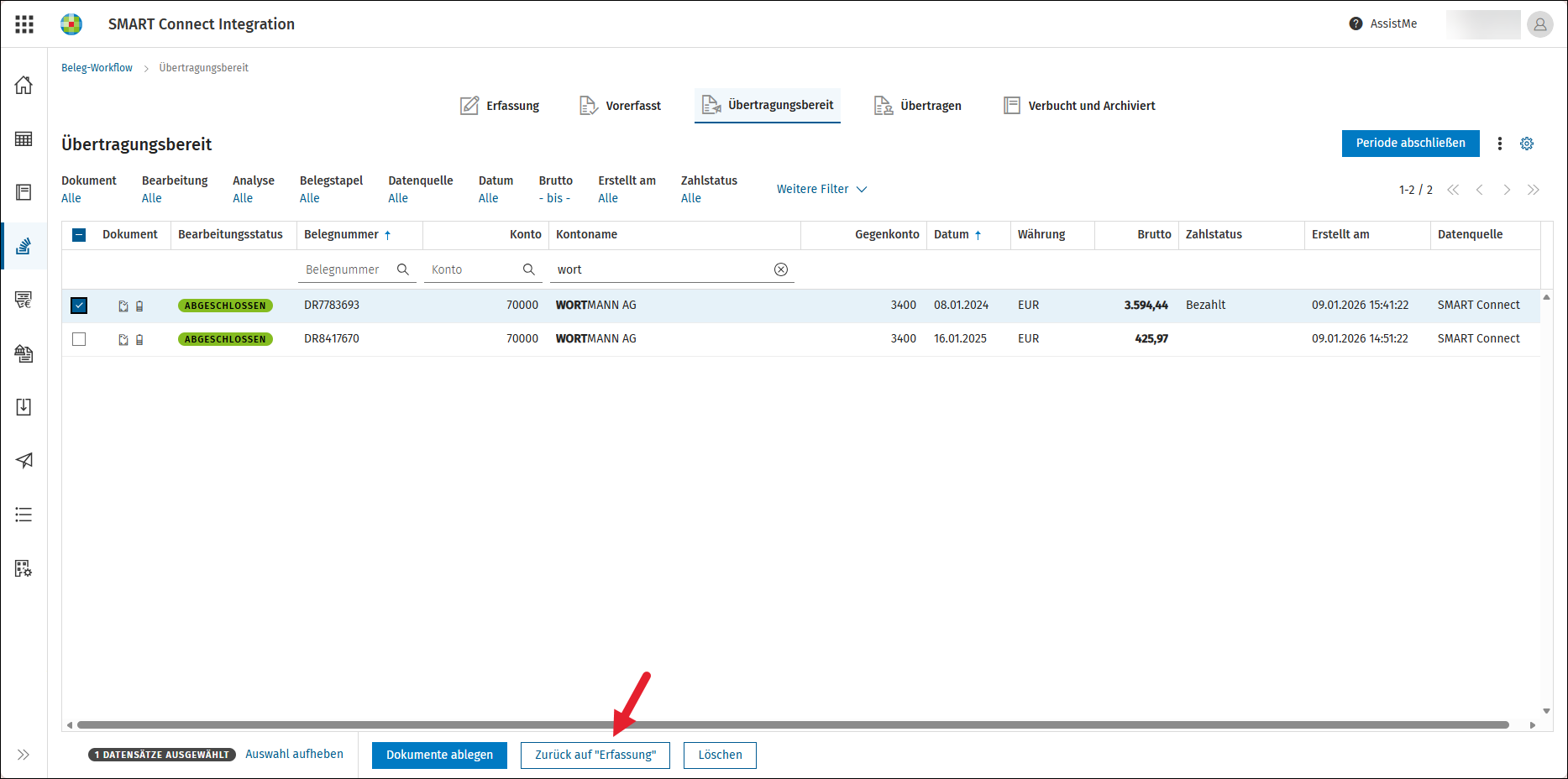Open the Erstellt am filter set to Alle

tap(608, 198)
